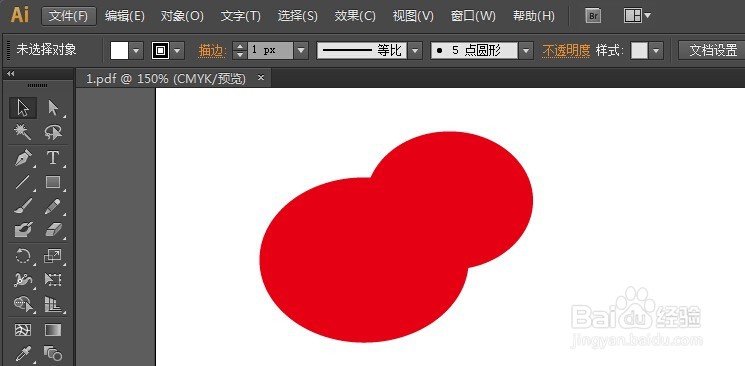The width and height of the screenshot is (745, 366).
Task: Click the 样式 graphic style swatch
Action: pos(639,50)
